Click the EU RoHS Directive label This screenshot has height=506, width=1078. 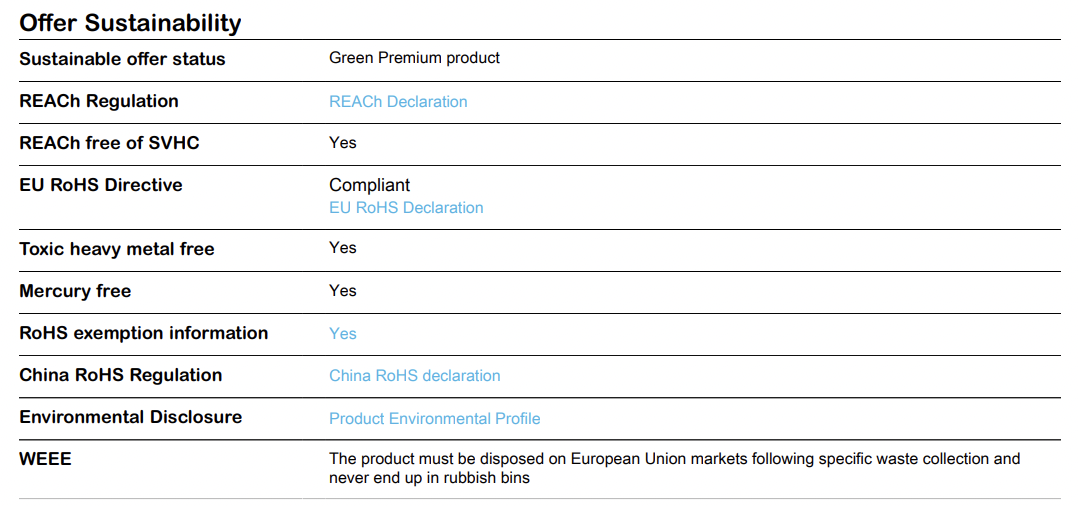click(x=101, y=185)
